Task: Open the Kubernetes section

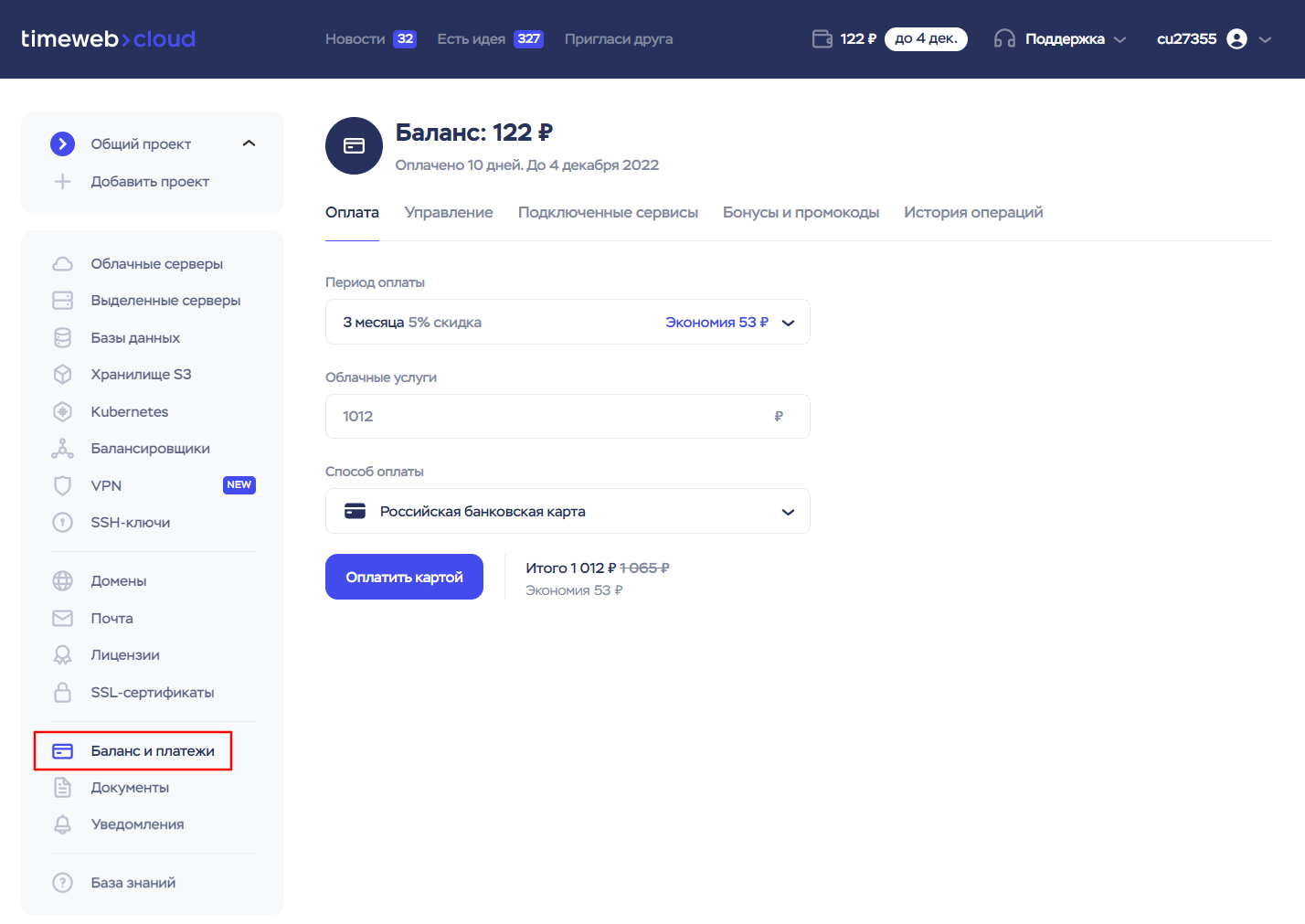Action: point(129,411)
